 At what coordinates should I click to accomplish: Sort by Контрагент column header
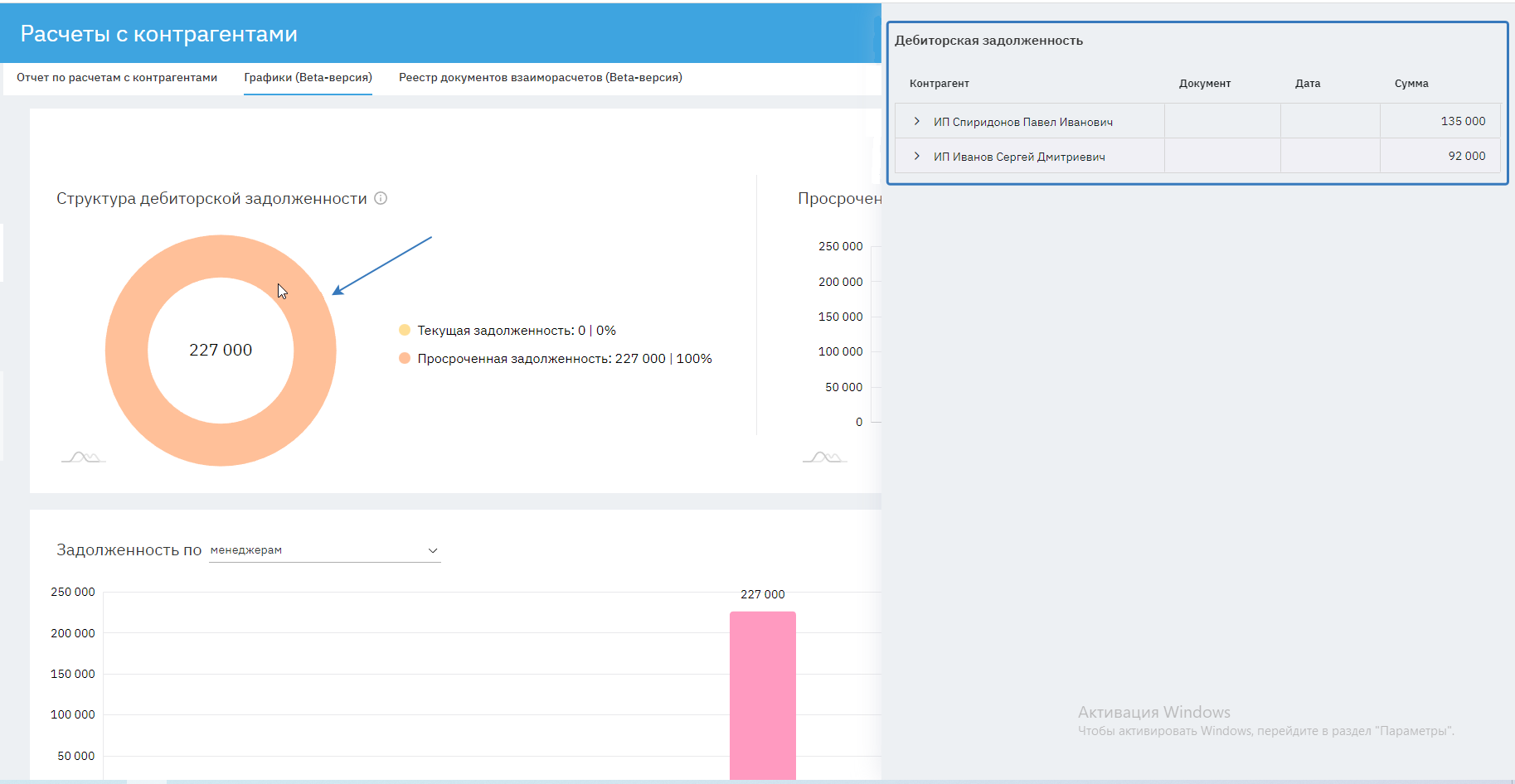tap(939, 84)
